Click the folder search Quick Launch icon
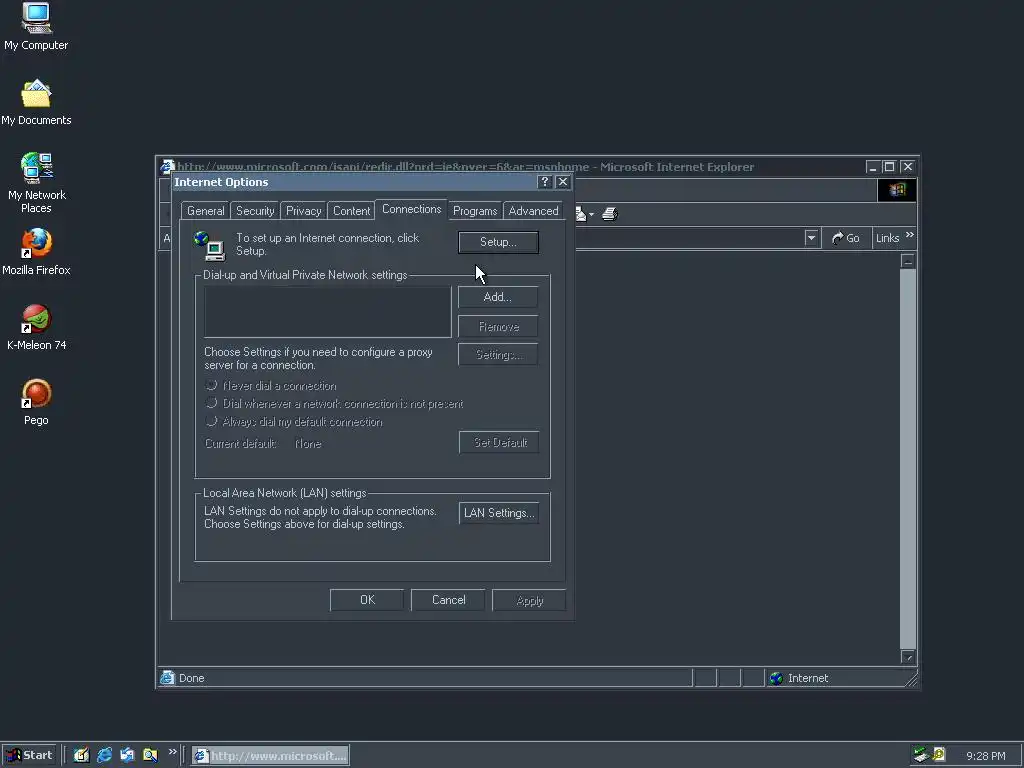 pyautogui.click(x=150, y=755)
